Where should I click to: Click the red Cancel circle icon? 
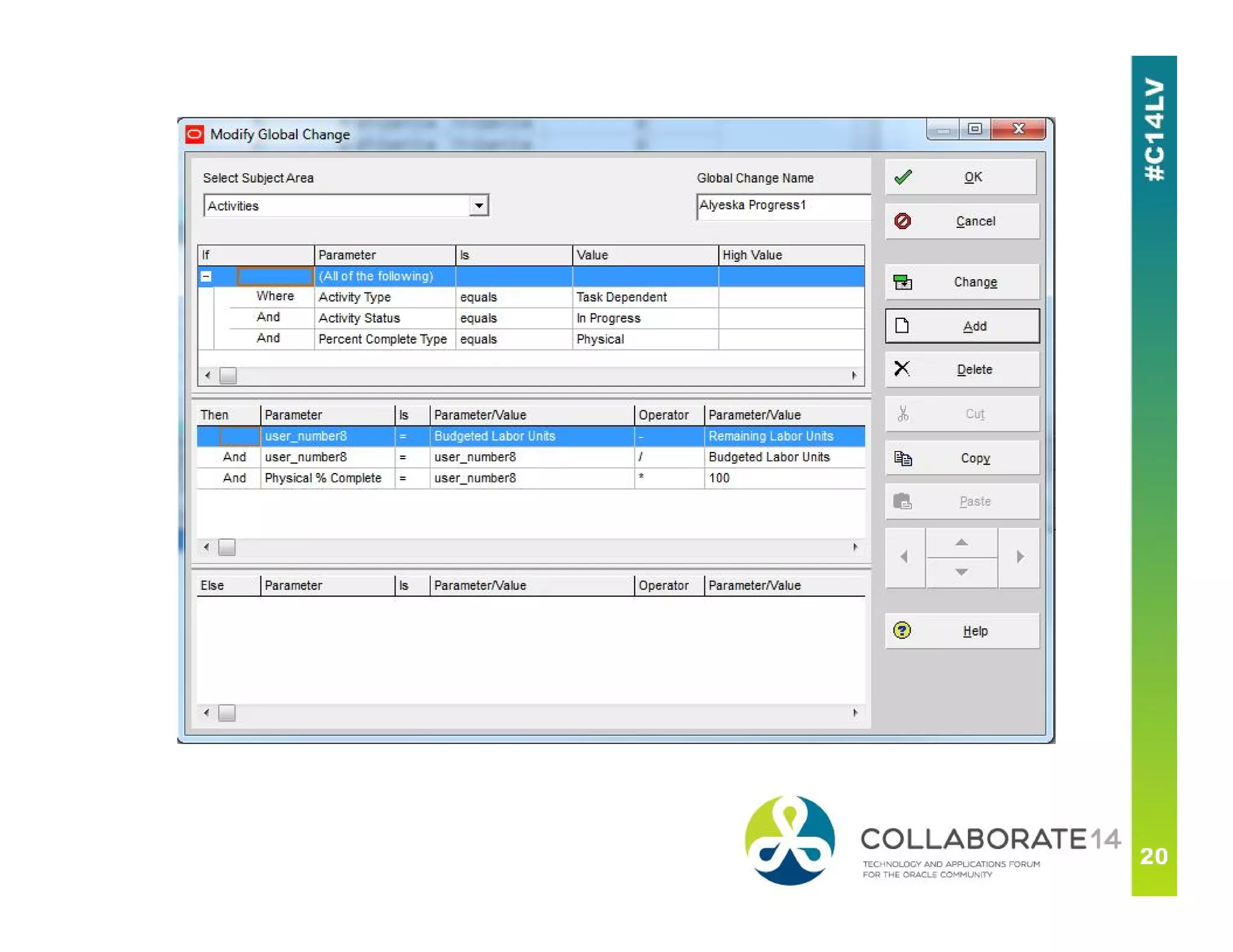(902, 221)
